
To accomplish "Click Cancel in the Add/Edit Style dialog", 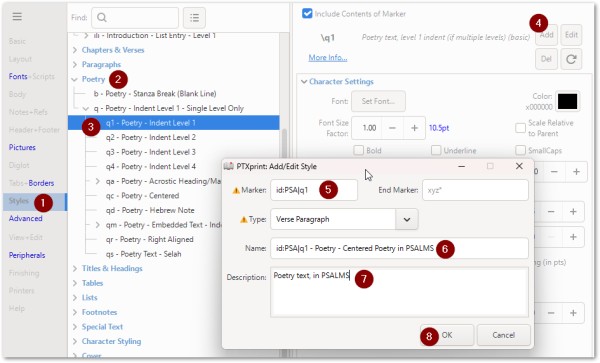I will pyautogui.click(x=504, y=335).
